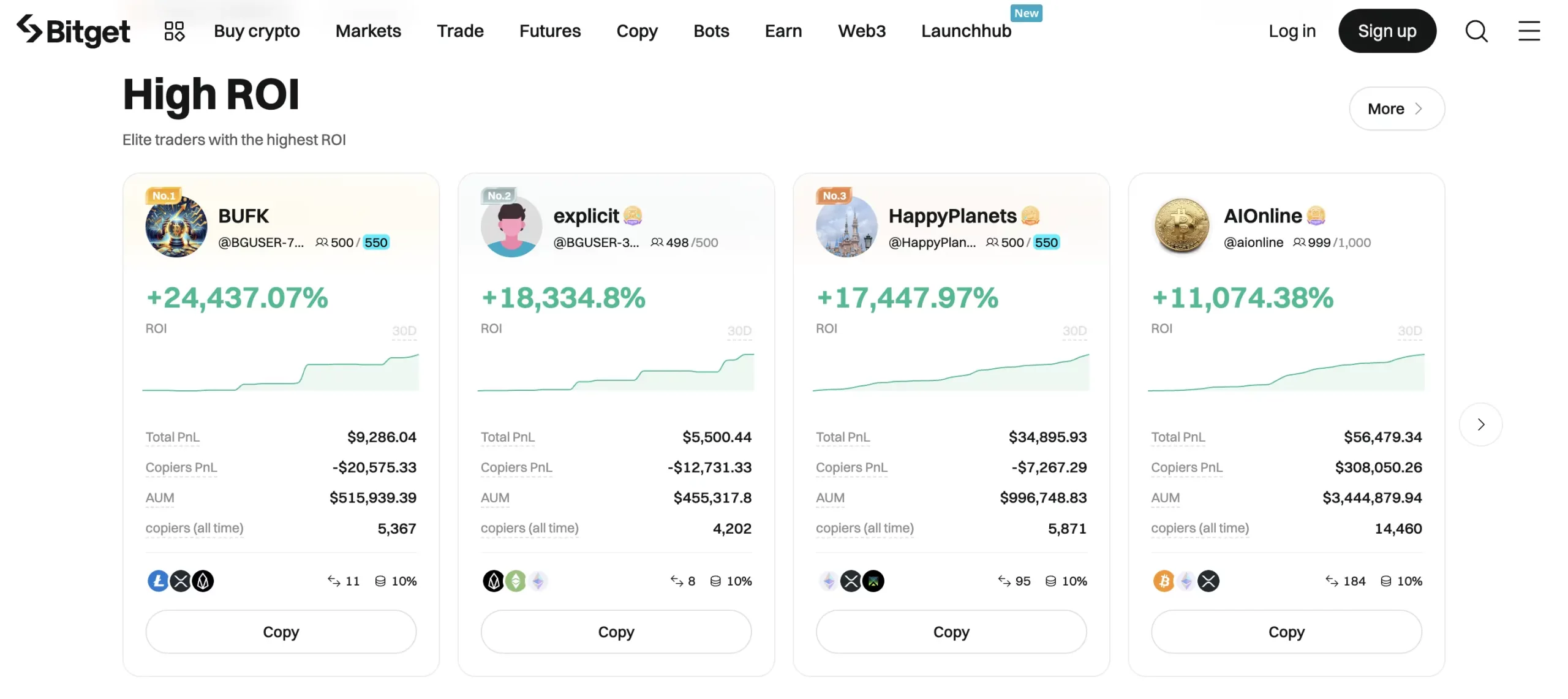Image resolution: width=1568 pixels, height=699 pixels.
Task: Click the Earn navigation link
Action: [783, 30]
